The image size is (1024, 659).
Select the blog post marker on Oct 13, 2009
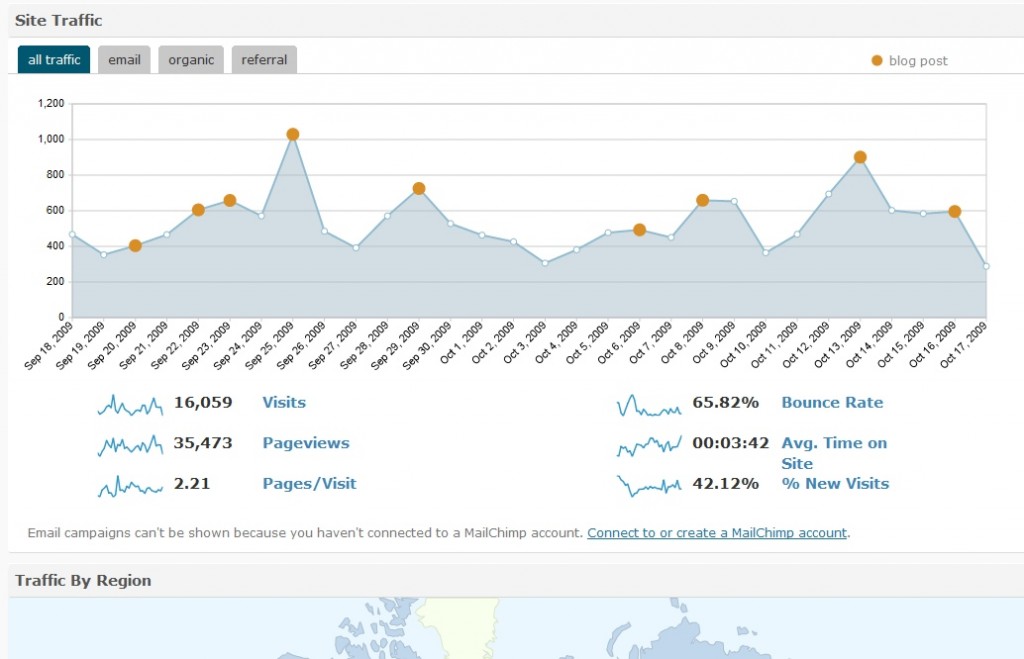pos(860,157)
